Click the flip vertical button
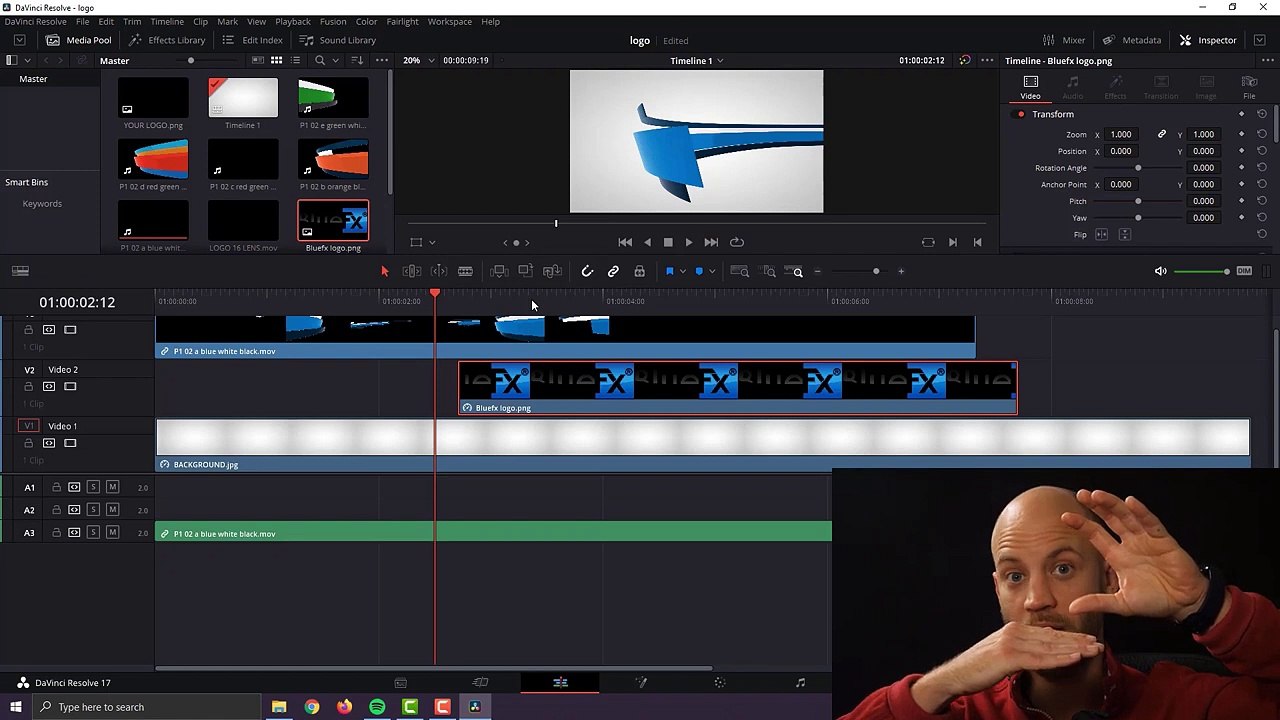The image size is (1280, 720). click(1124, 234)
